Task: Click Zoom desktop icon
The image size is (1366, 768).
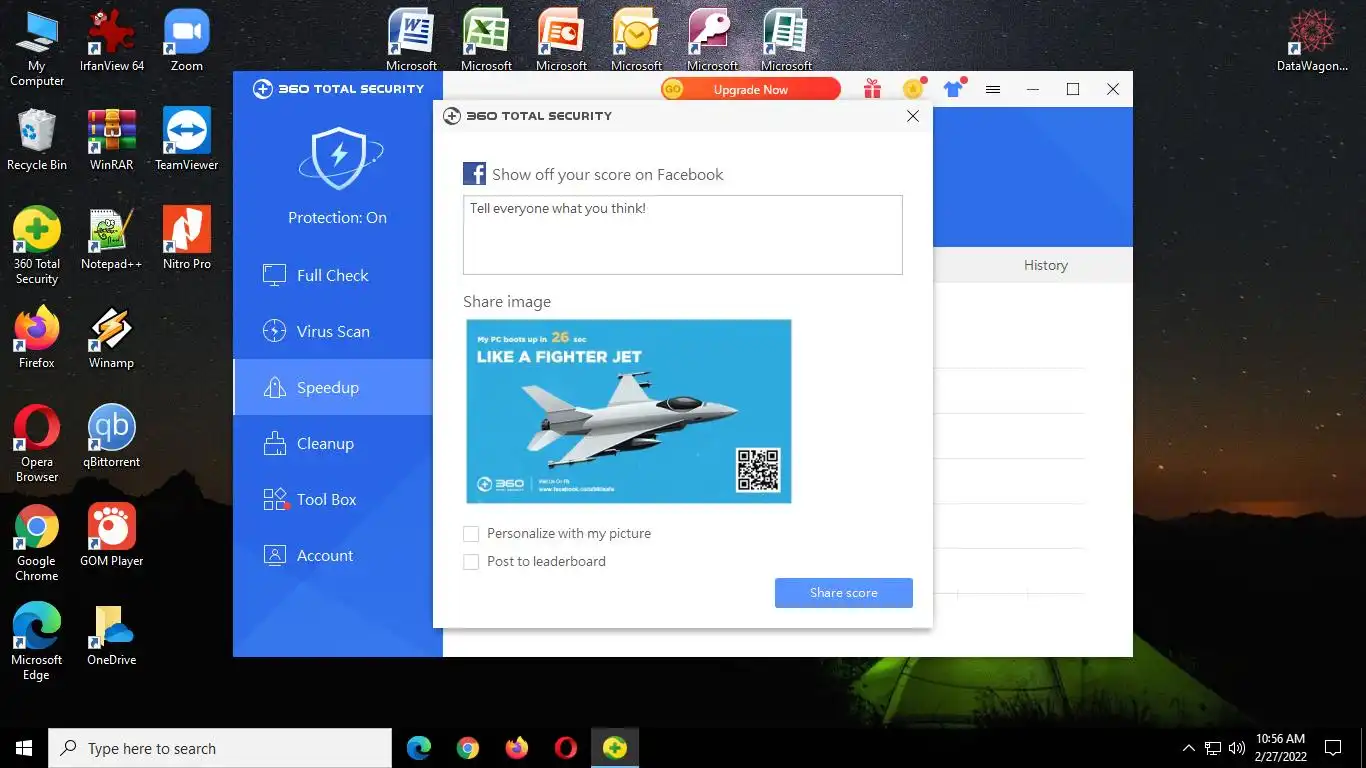Action: tap(187, 41)
